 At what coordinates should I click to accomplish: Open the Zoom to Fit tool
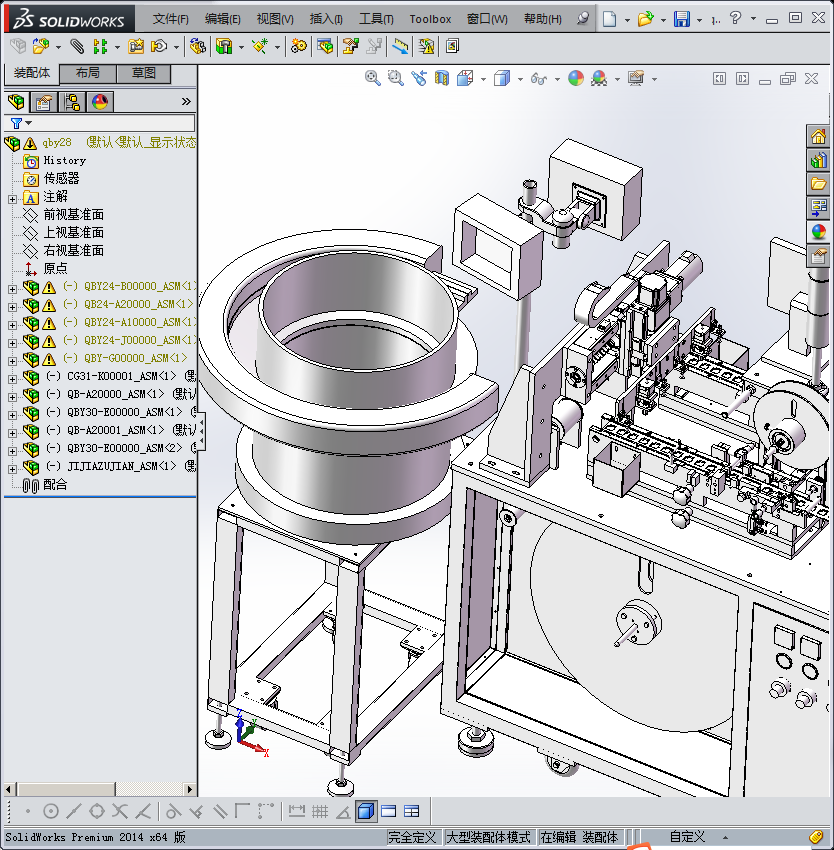point(373,78)
